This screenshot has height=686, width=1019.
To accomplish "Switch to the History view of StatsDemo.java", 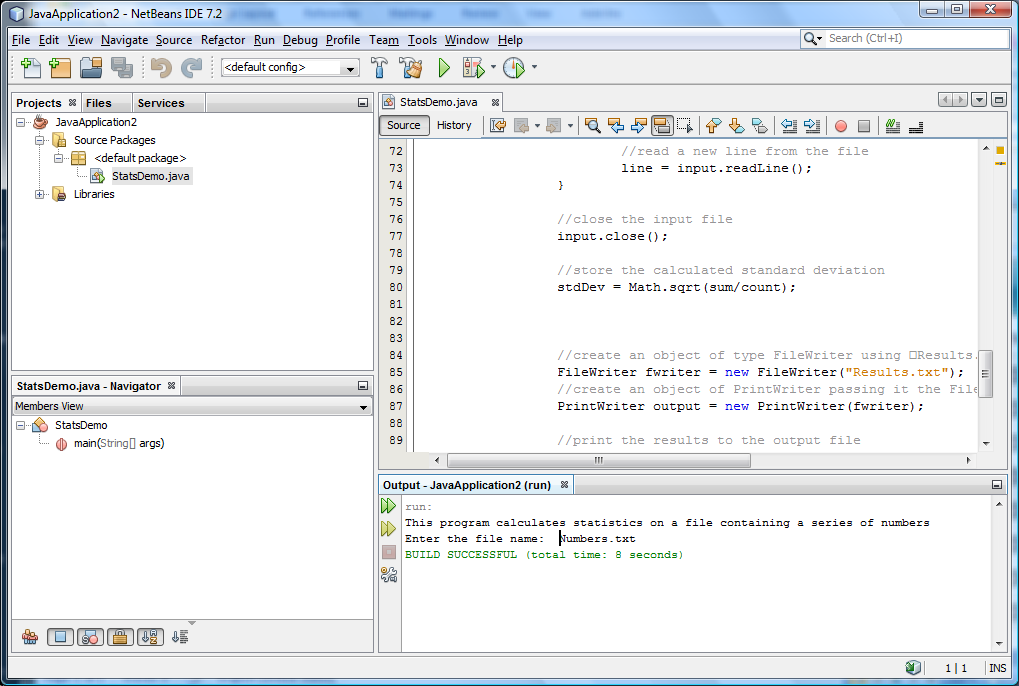I will point(455,125).
